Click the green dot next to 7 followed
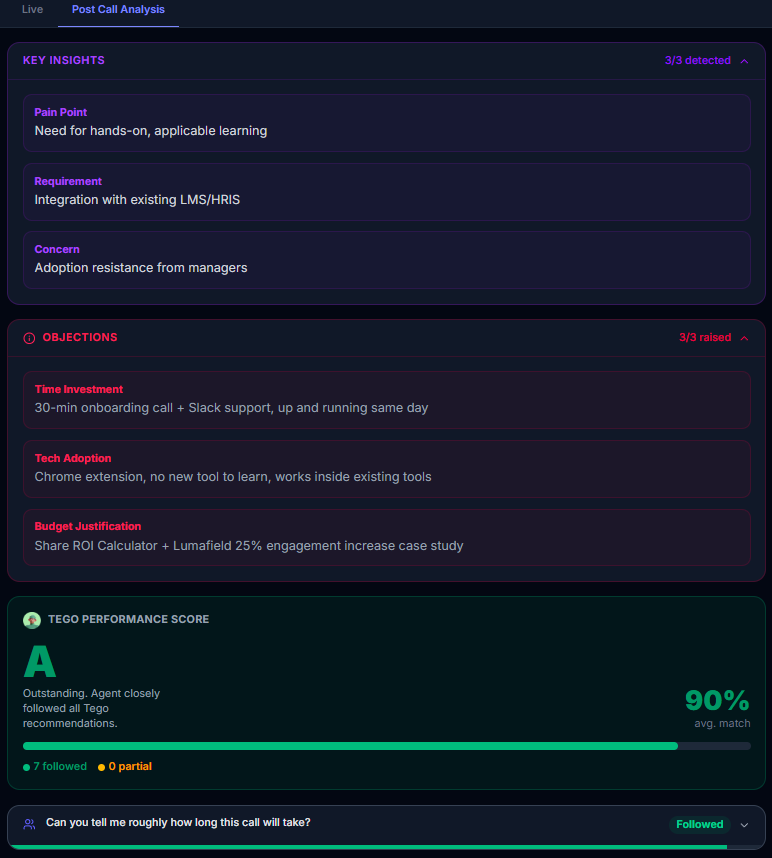 (26, 767)
